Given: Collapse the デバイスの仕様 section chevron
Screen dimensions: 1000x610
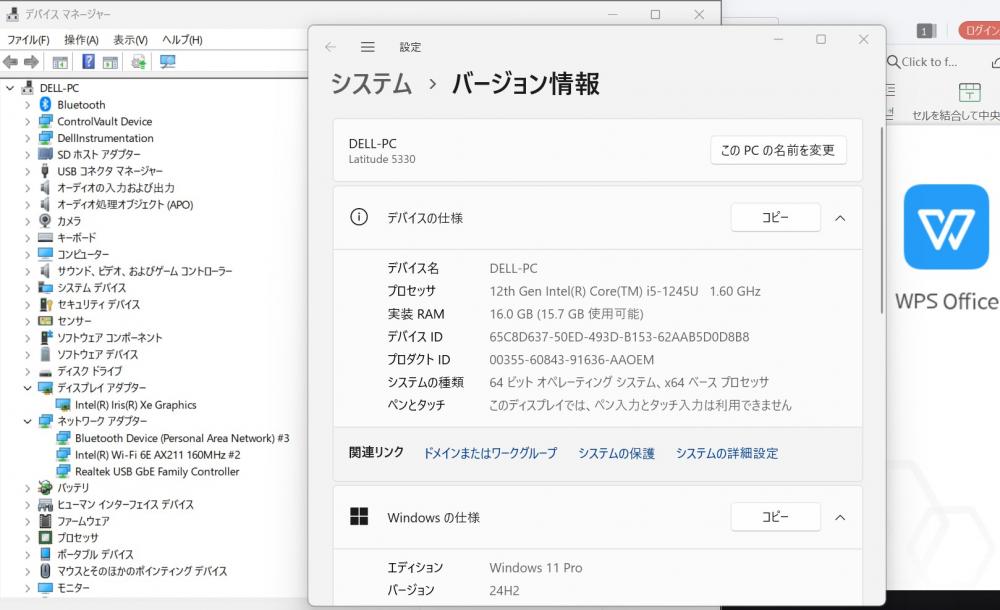Looking at the screenshot, I should (x=840, y=218).
